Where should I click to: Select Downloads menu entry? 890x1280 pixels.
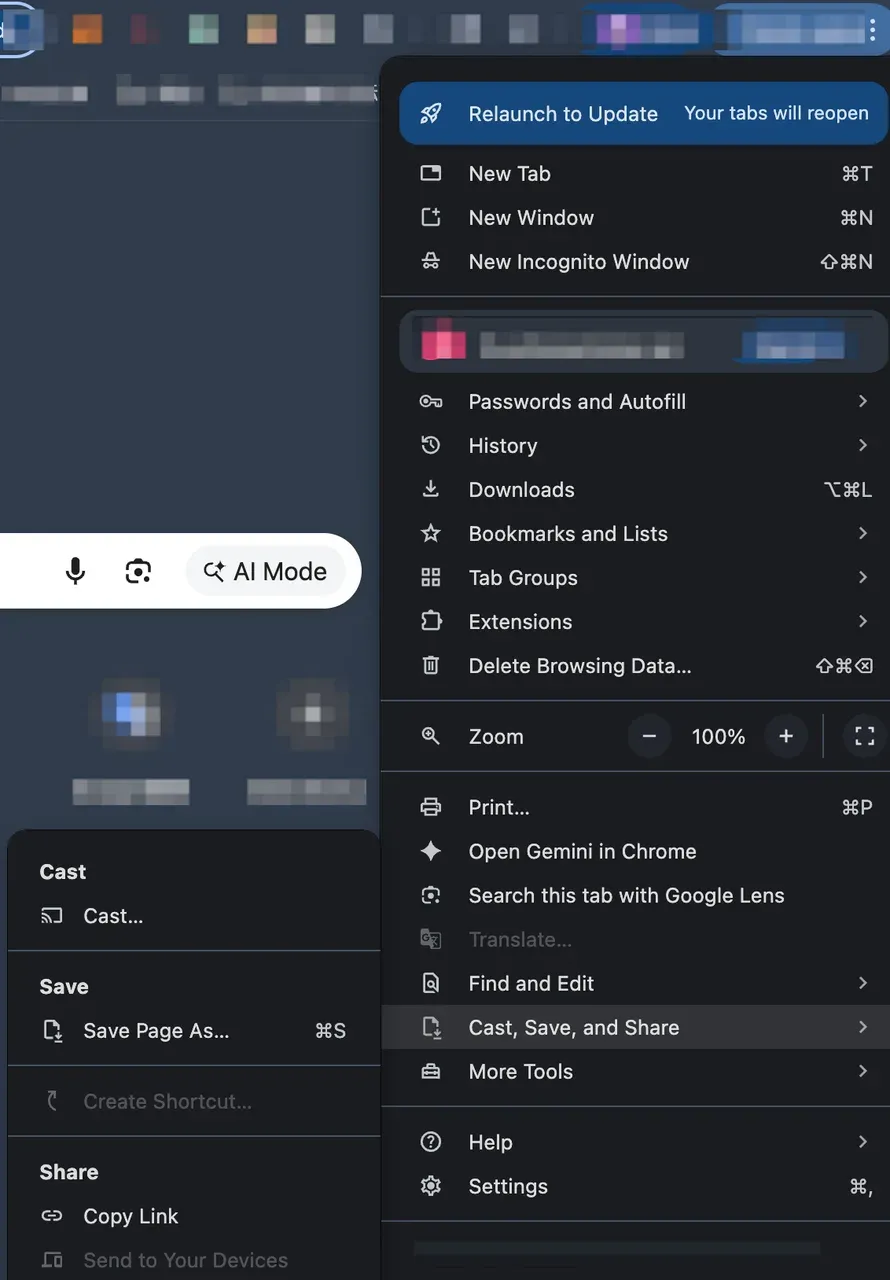pyautogui.click(x=636, y=490)
